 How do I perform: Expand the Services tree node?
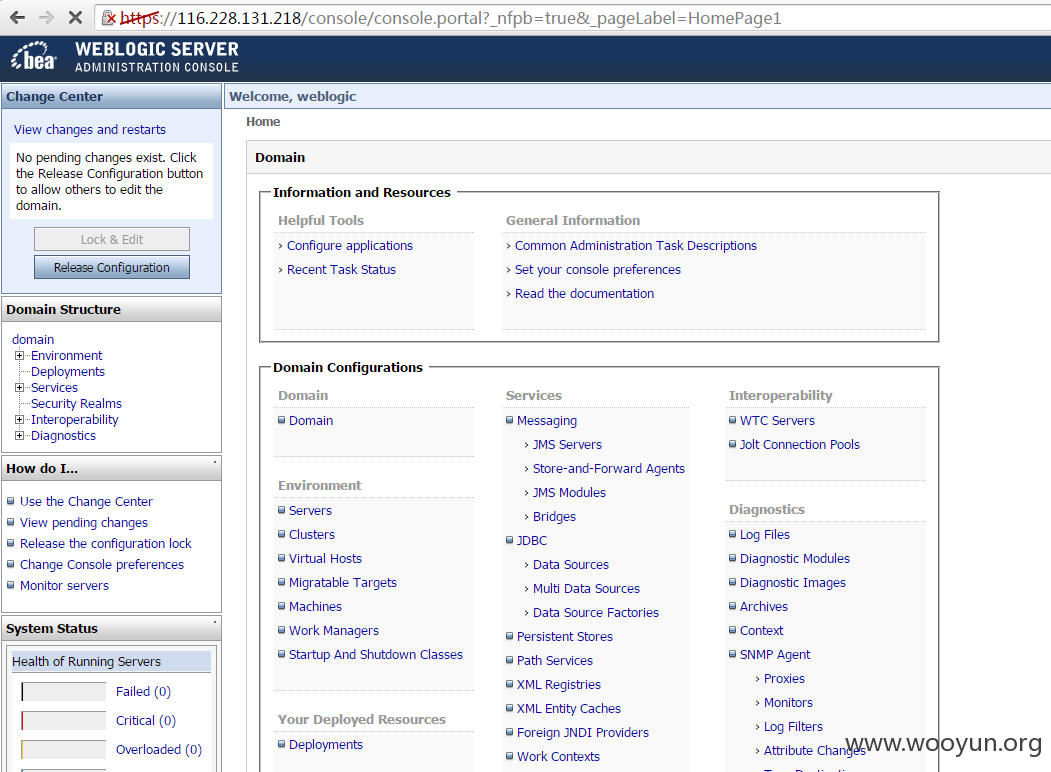(x=19, y=388)
